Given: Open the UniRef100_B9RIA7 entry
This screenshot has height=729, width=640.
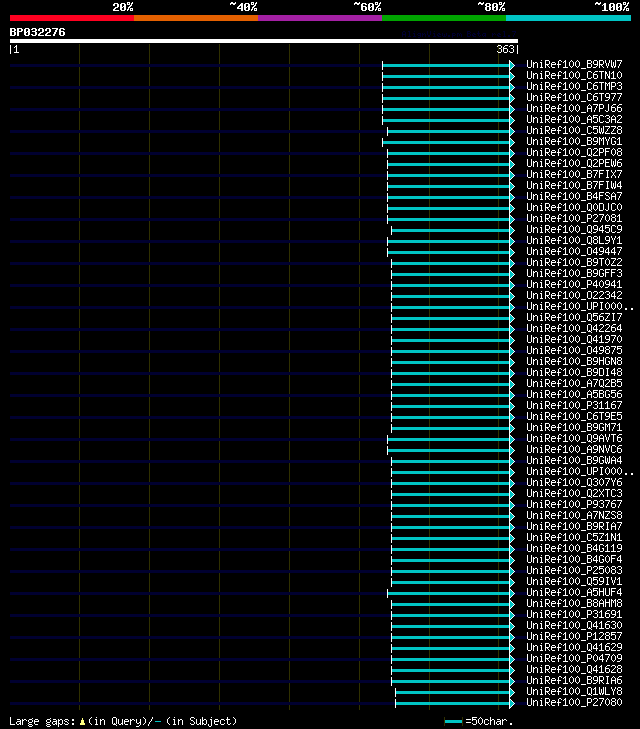Looking at the screenshot, I should point(574,526).
